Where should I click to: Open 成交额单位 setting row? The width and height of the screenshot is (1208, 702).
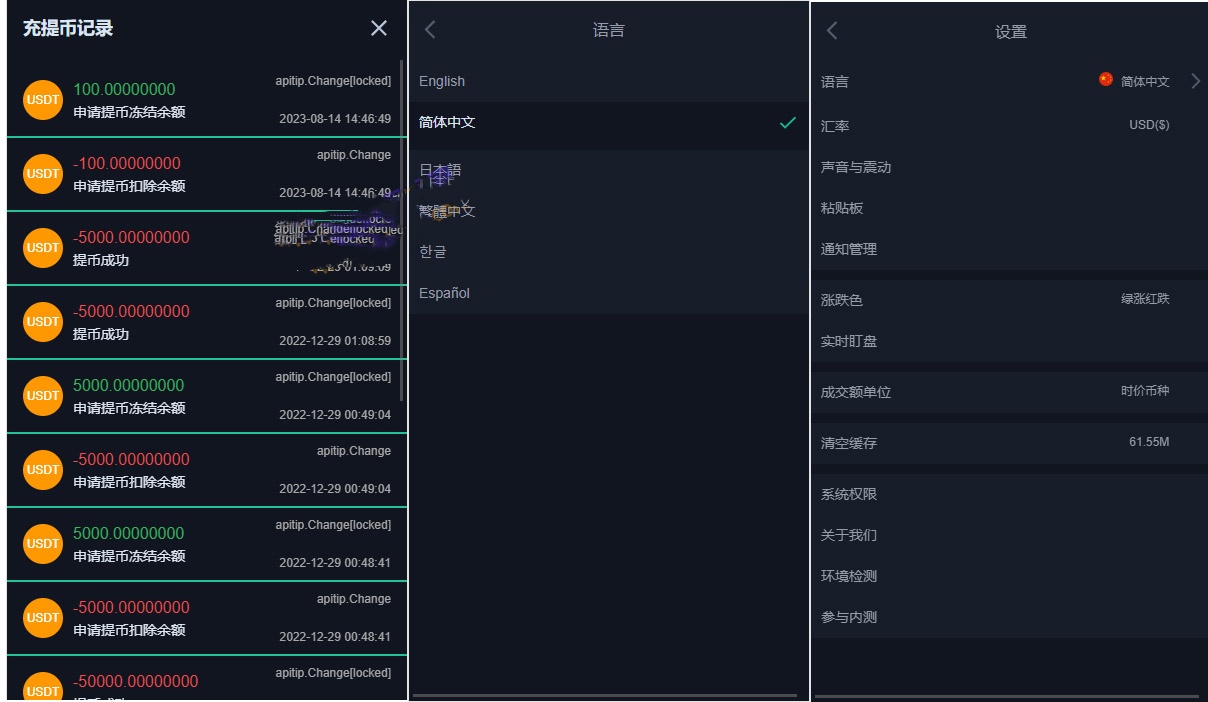(x=1008, y=392)
